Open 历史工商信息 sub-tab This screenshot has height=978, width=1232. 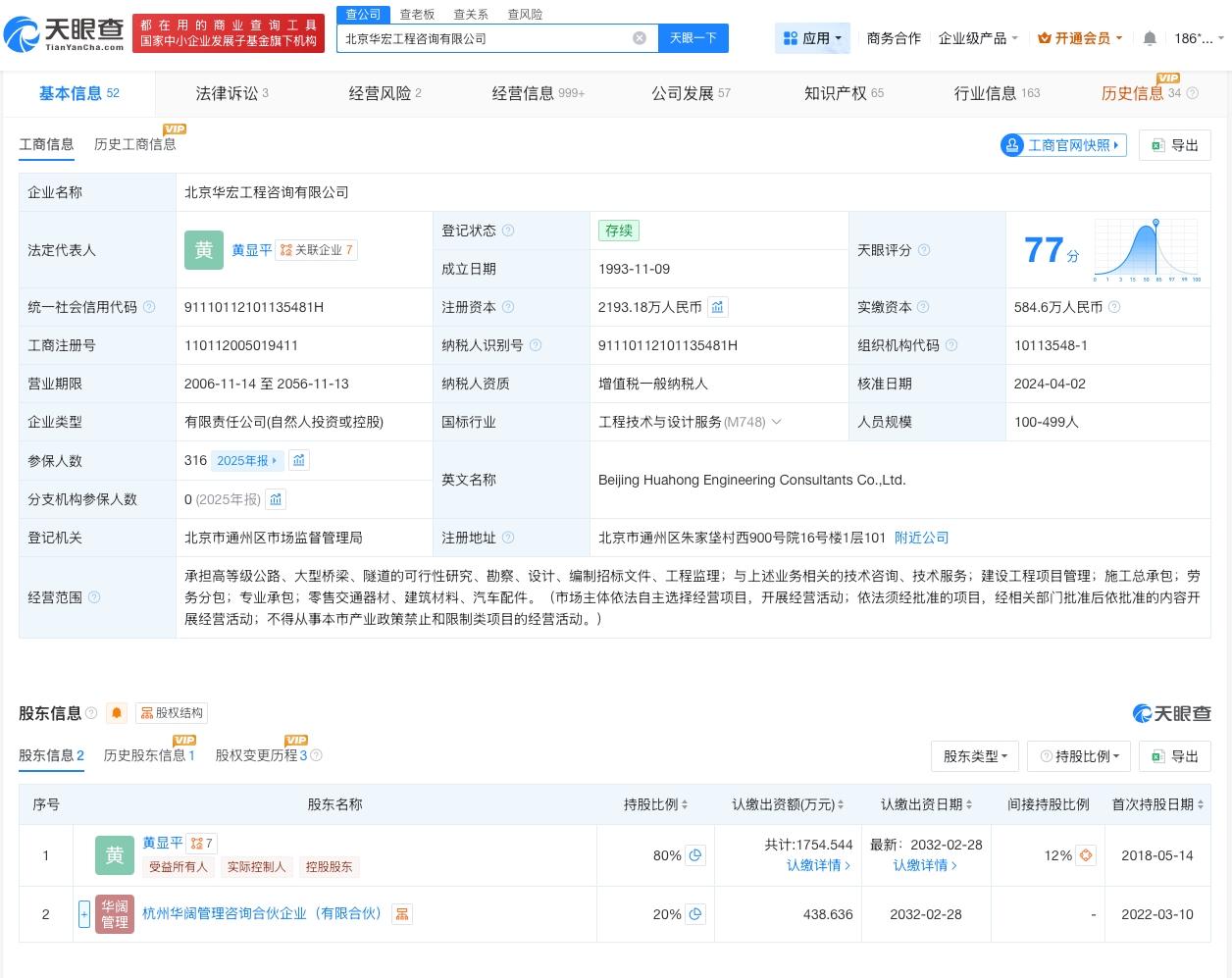pyautogui.click(x=135, y=144)
